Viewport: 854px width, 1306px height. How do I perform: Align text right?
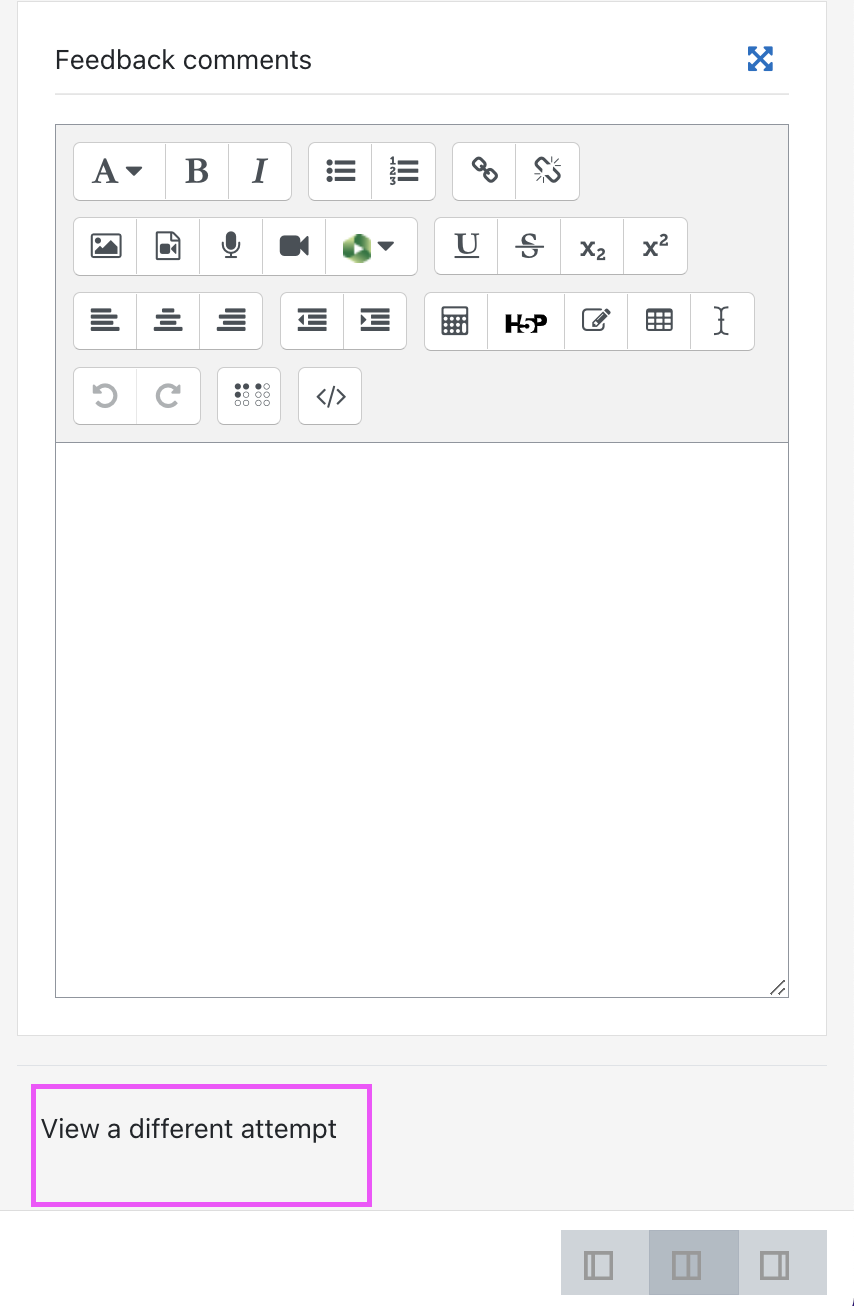click(x=231, y=321)
